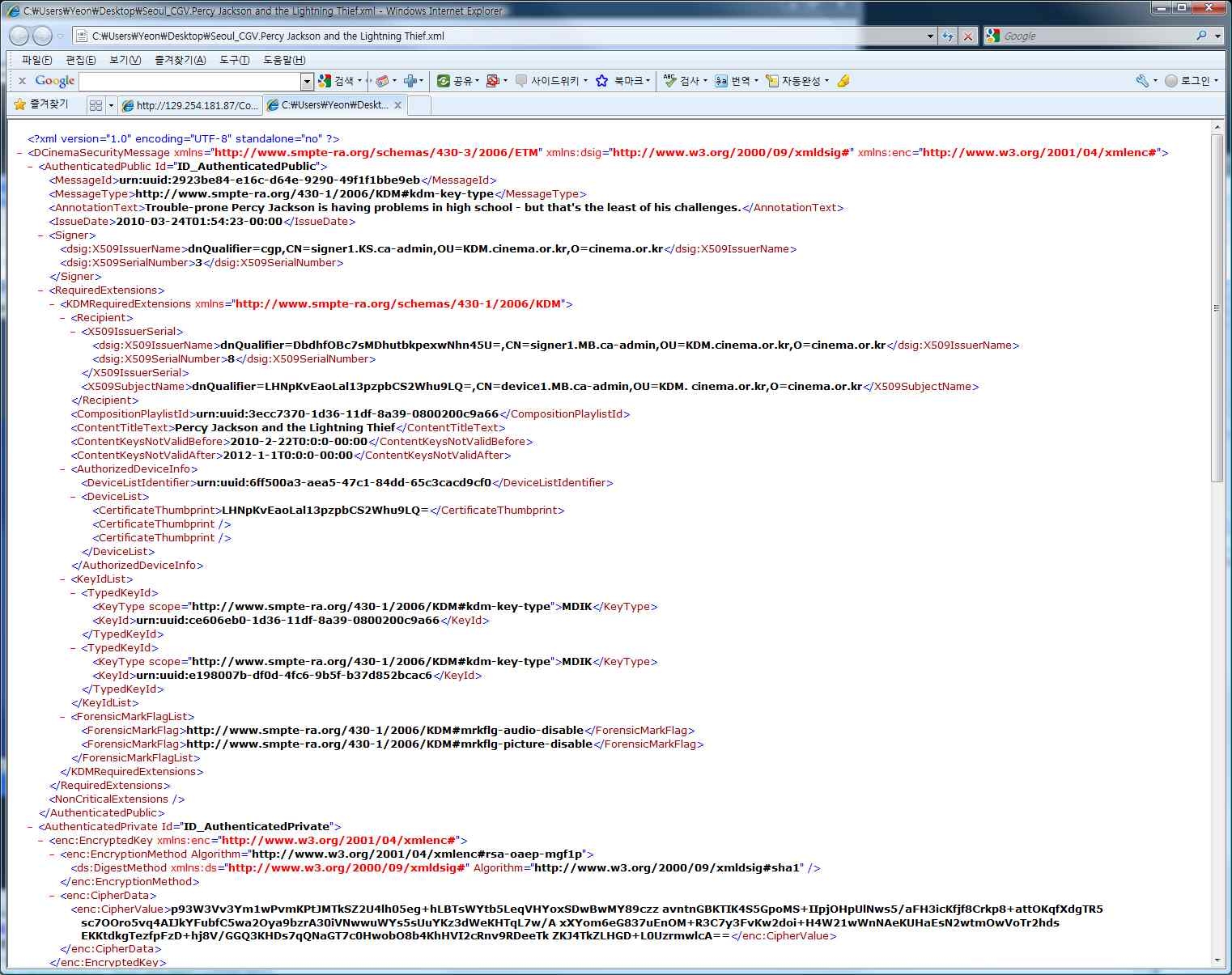Collapse the ForensicMarkFlagList node
Viewport: 1232px width, 975px height.
click(x=62, y=717)
